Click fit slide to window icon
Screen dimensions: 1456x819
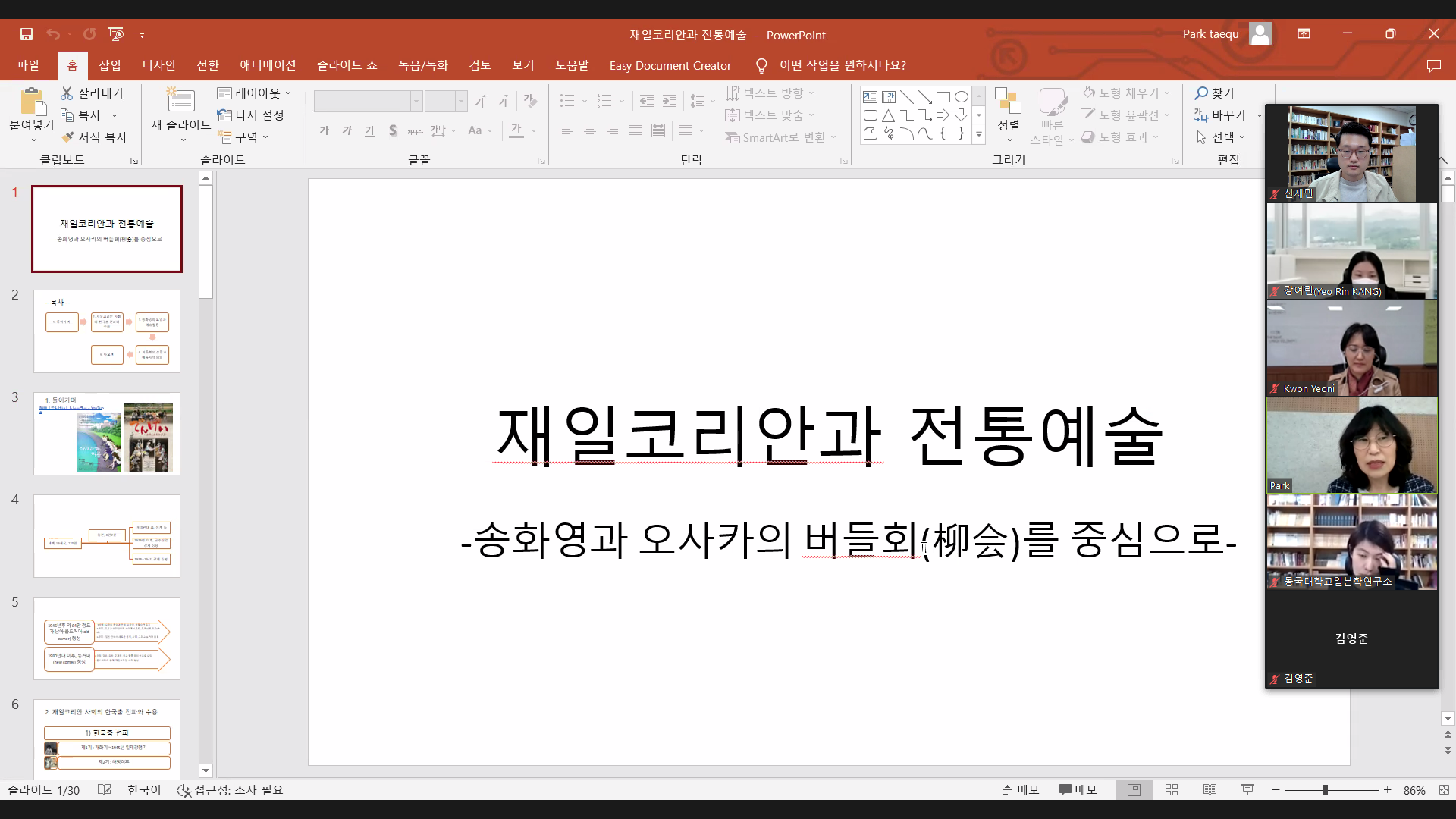click(1444, 790)
